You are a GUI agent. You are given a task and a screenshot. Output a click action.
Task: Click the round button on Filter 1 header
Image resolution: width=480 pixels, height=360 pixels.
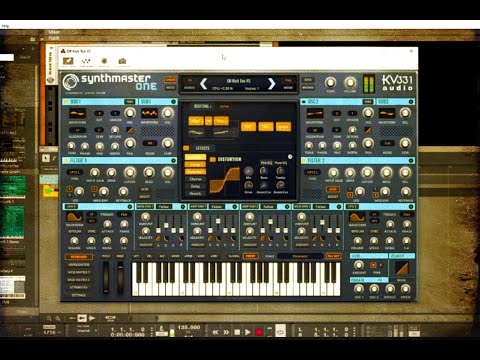click(x=173, y=161)
